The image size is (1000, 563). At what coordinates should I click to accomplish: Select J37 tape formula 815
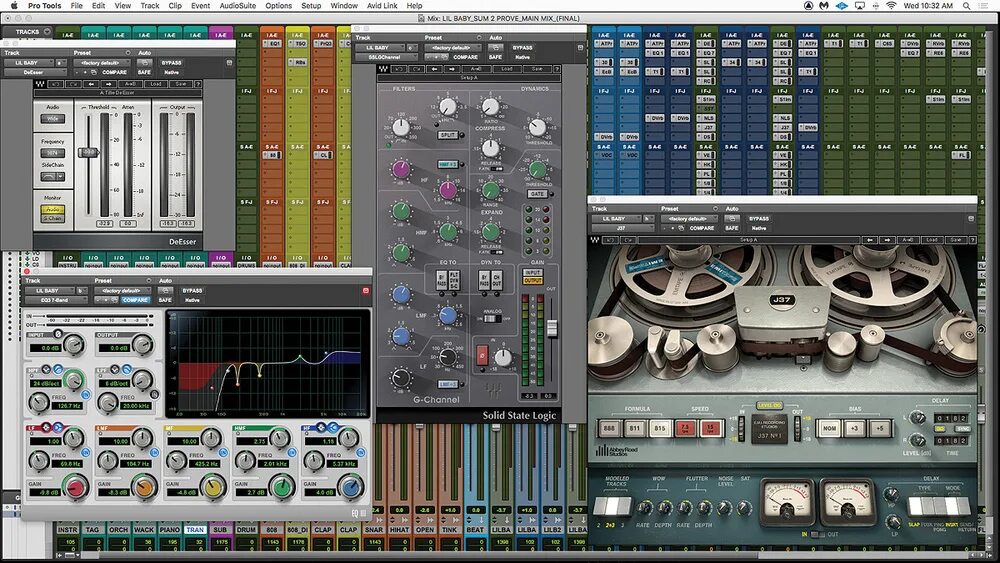coord(659,428)
